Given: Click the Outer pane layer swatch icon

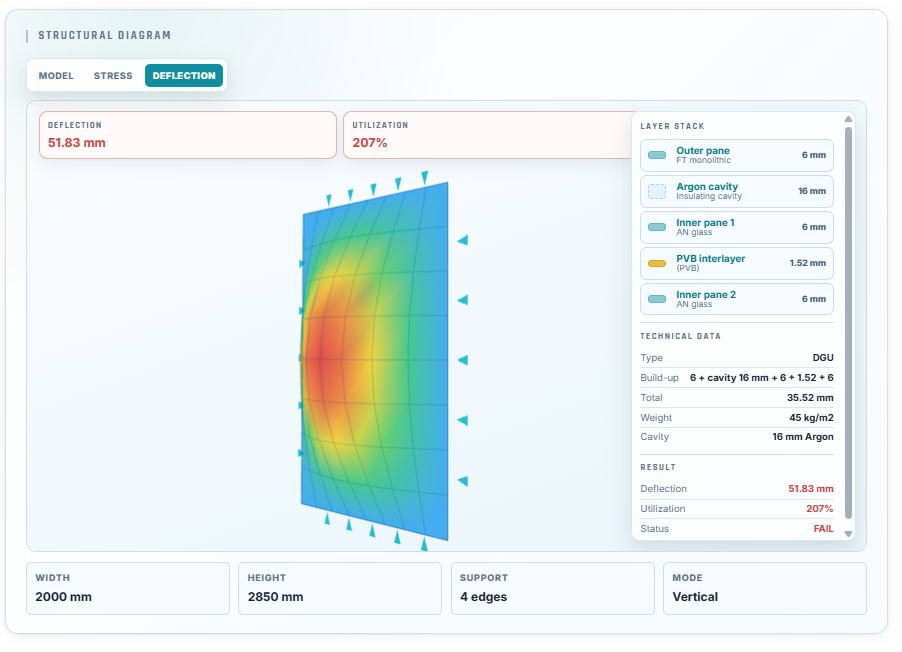Looking at the screenshot, I should point(657,155).
